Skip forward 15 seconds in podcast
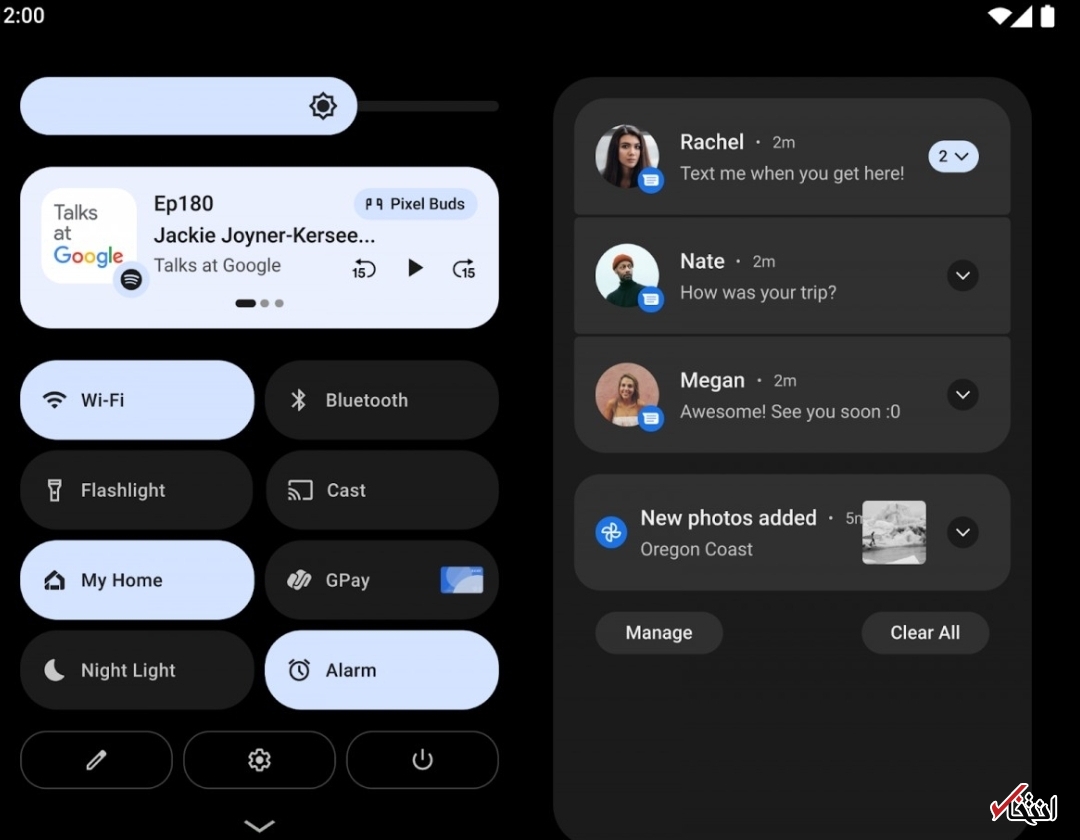Viewport: 1080px width, 840px height. 464,268
